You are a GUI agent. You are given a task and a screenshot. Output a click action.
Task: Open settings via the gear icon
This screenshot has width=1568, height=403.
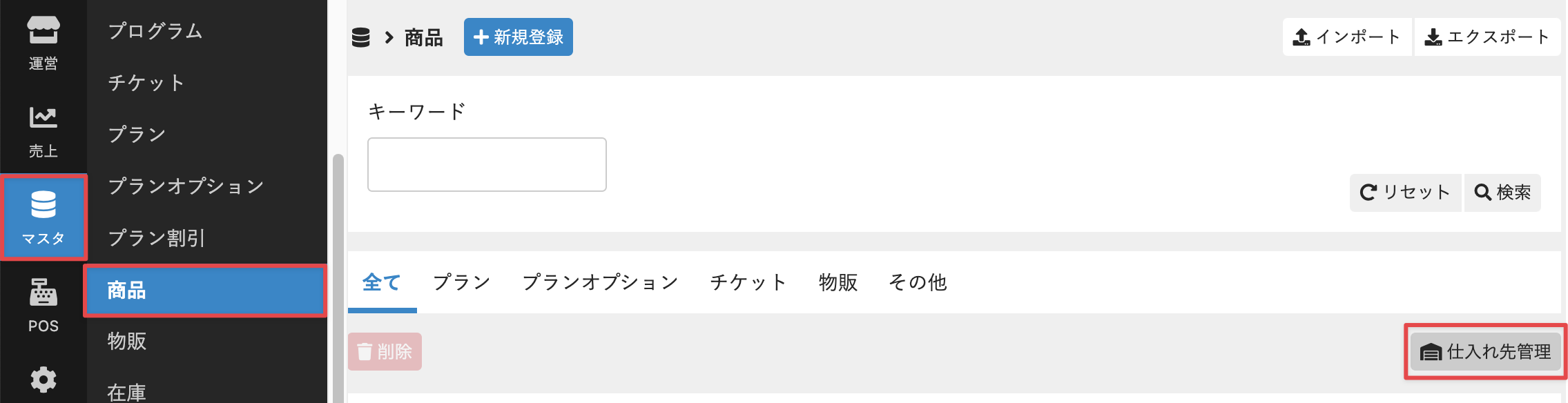coord(43,380)
